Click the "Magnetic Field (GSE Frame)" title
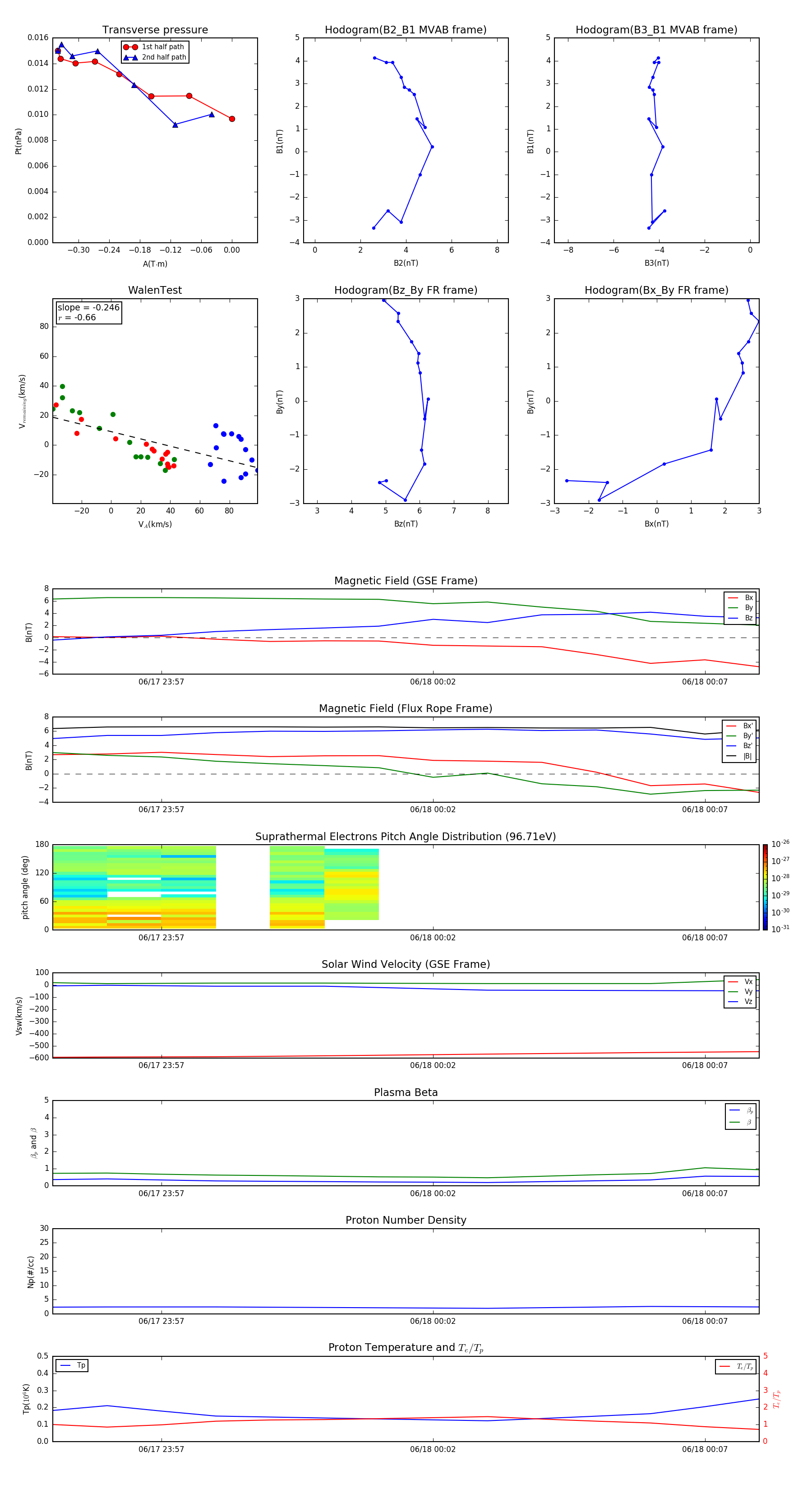Image resolution: width=812 pixels, height=1489 pixels. (x=406, y=581)
